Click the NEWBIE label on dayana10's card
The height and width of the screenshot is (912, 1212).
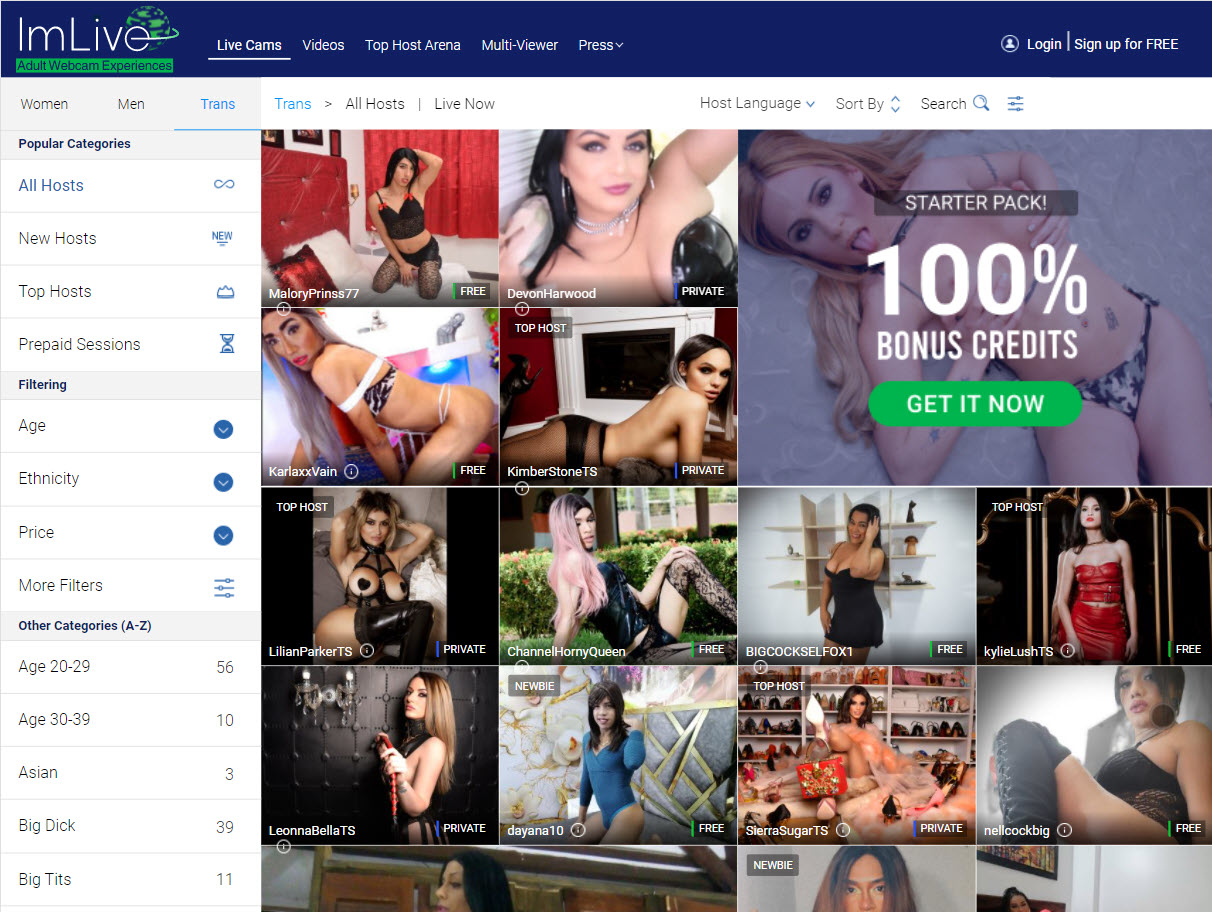pyautogui.click(x=536, y=686)
